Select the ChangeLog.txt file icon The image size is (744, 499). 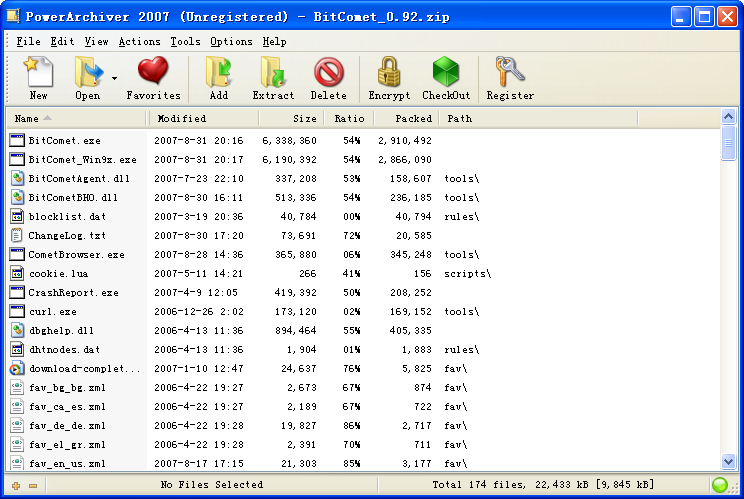(x=17, y=235)
